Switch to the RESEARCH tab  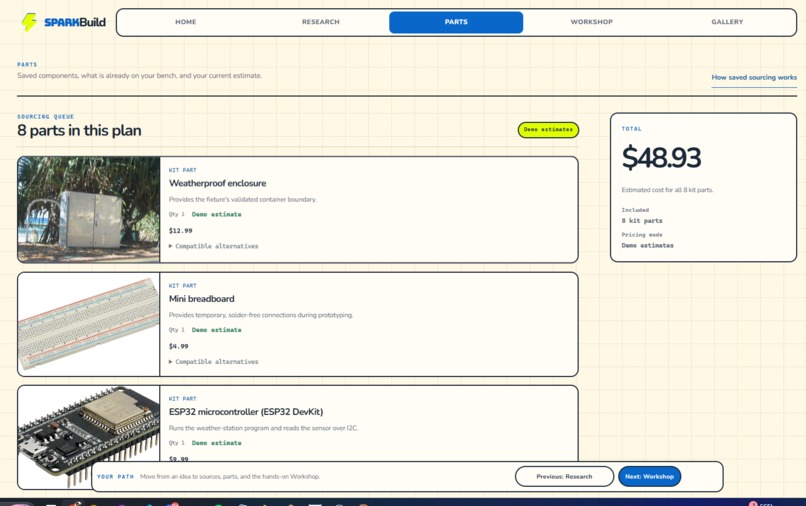click(x=321, y=22)
